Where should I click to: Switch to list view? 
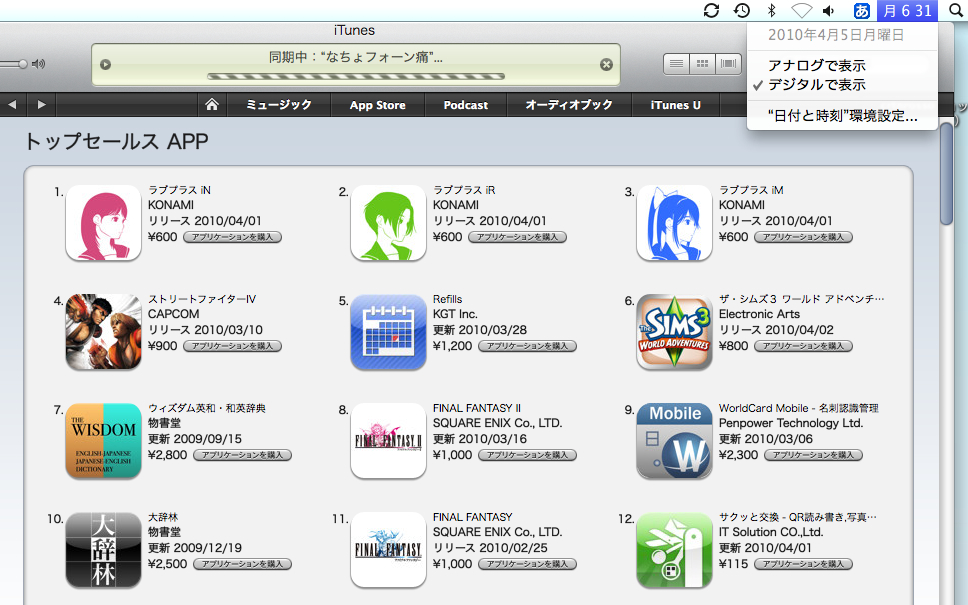[677, 64]
